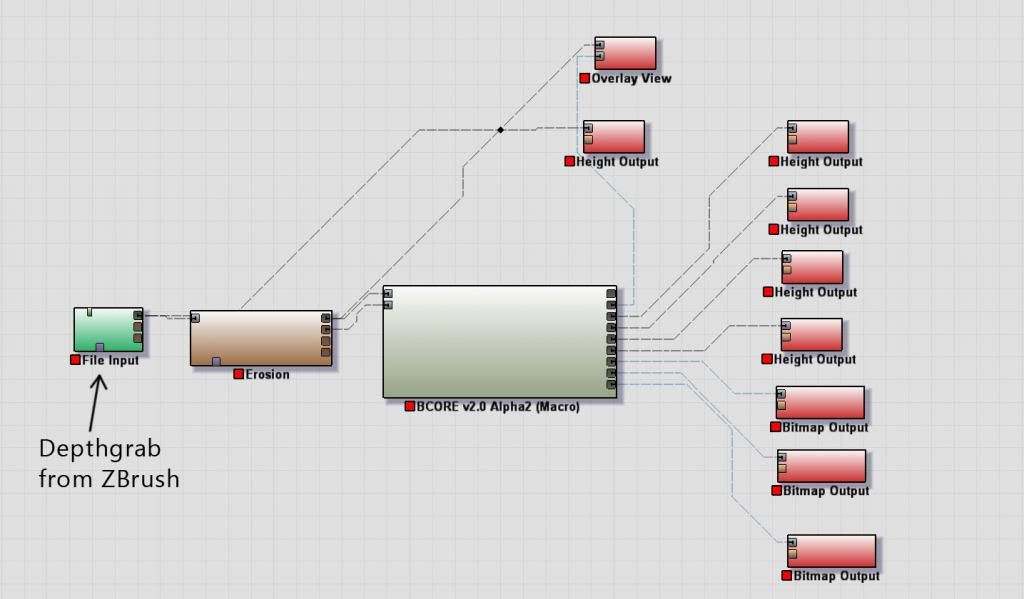The height and width of the screenshot is (599, 1024).
Task: Click the input port on Erosion node
Action: pyautogui.click(x=196, y=318)
